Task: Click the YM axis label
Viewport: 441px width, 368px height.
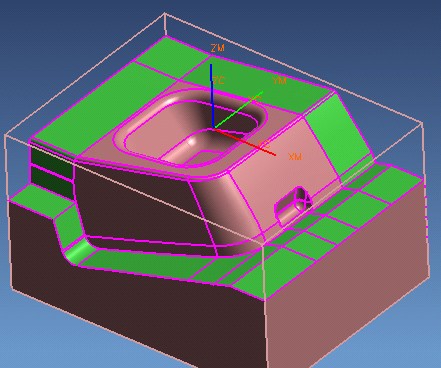Action: coord(279,80)
